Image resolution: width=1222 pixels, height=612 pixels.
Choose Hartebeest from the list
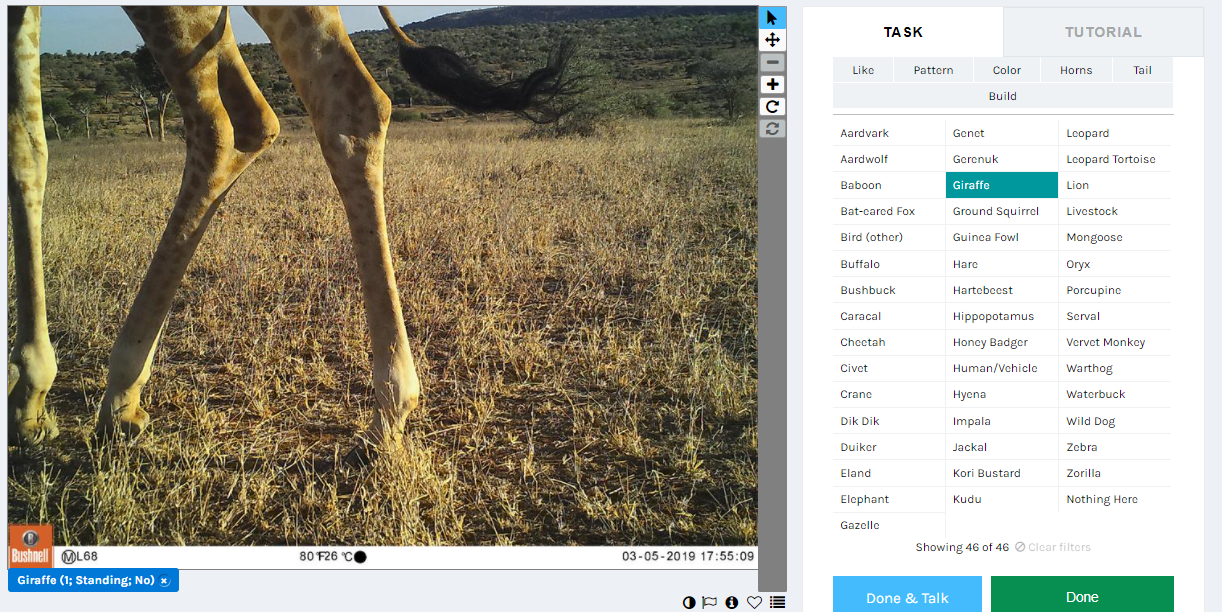tap(1002, 290)
